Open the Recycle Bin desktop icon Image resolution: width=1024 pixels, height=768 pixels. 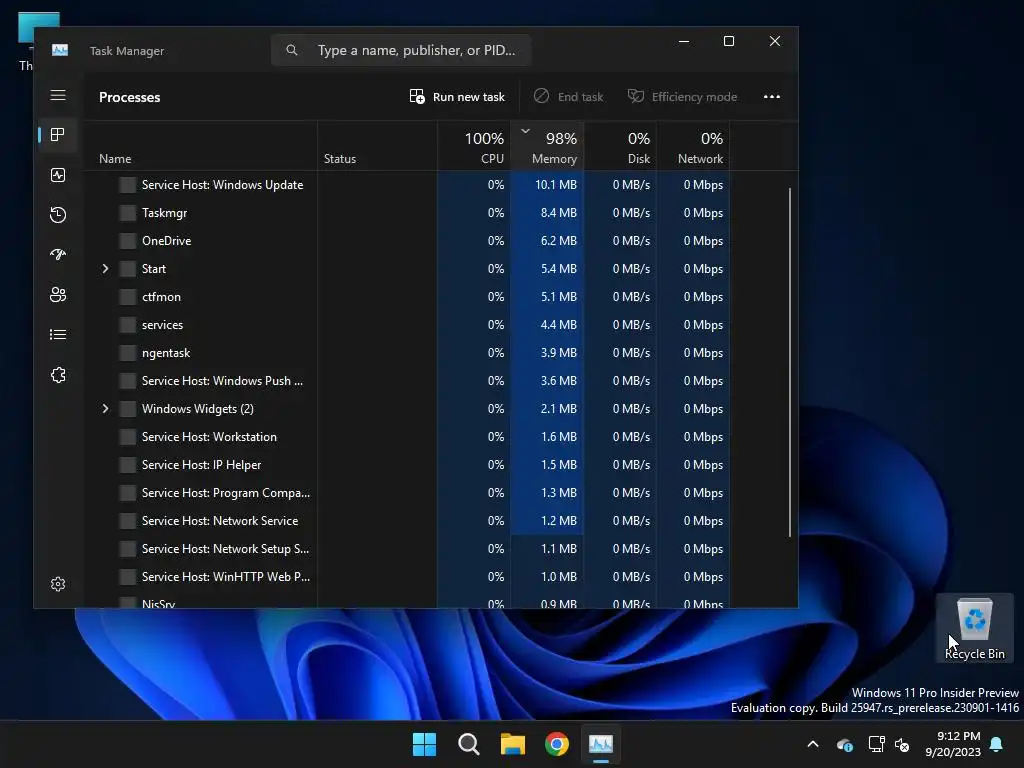pyautogui.click(x=974, y=628)
